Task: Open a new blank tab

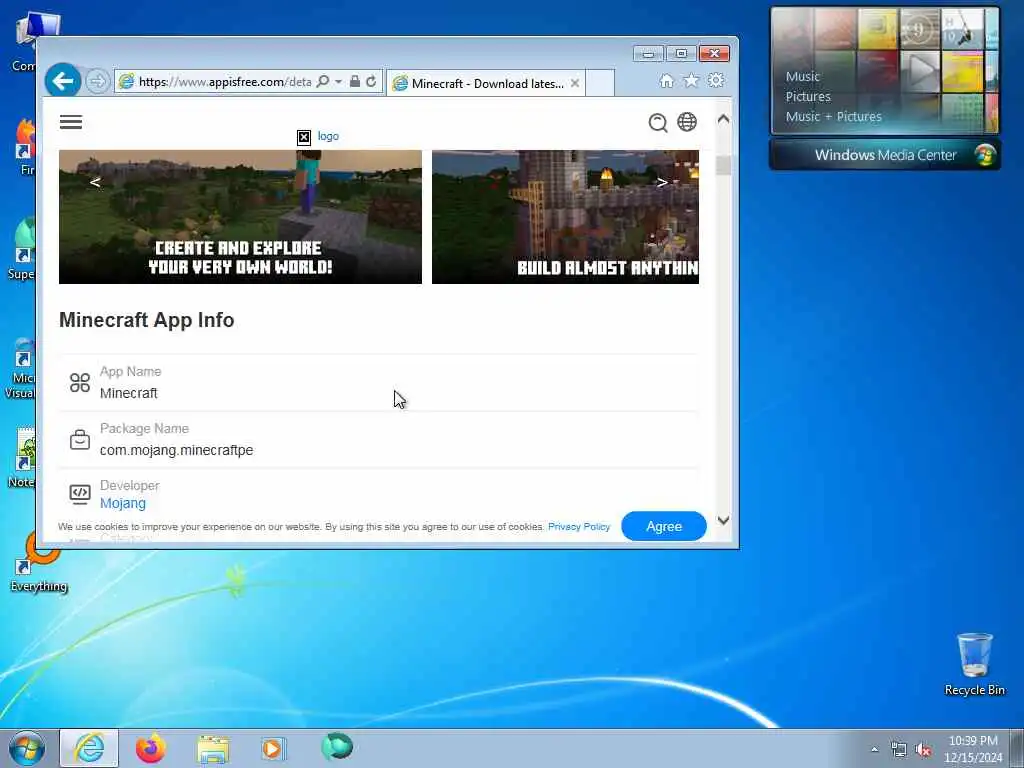Action: (600, 83)
